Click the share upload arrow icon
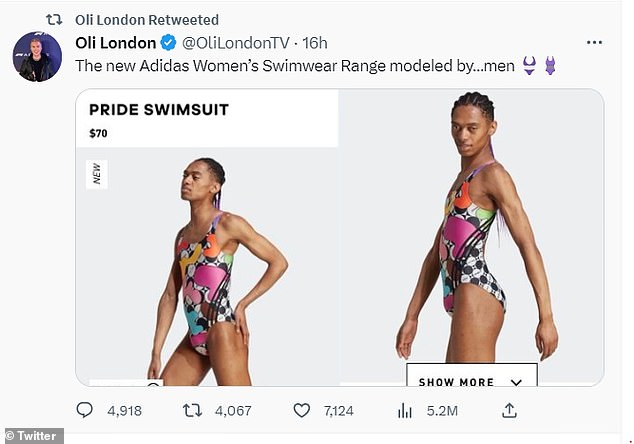 [x=508, y=410]
